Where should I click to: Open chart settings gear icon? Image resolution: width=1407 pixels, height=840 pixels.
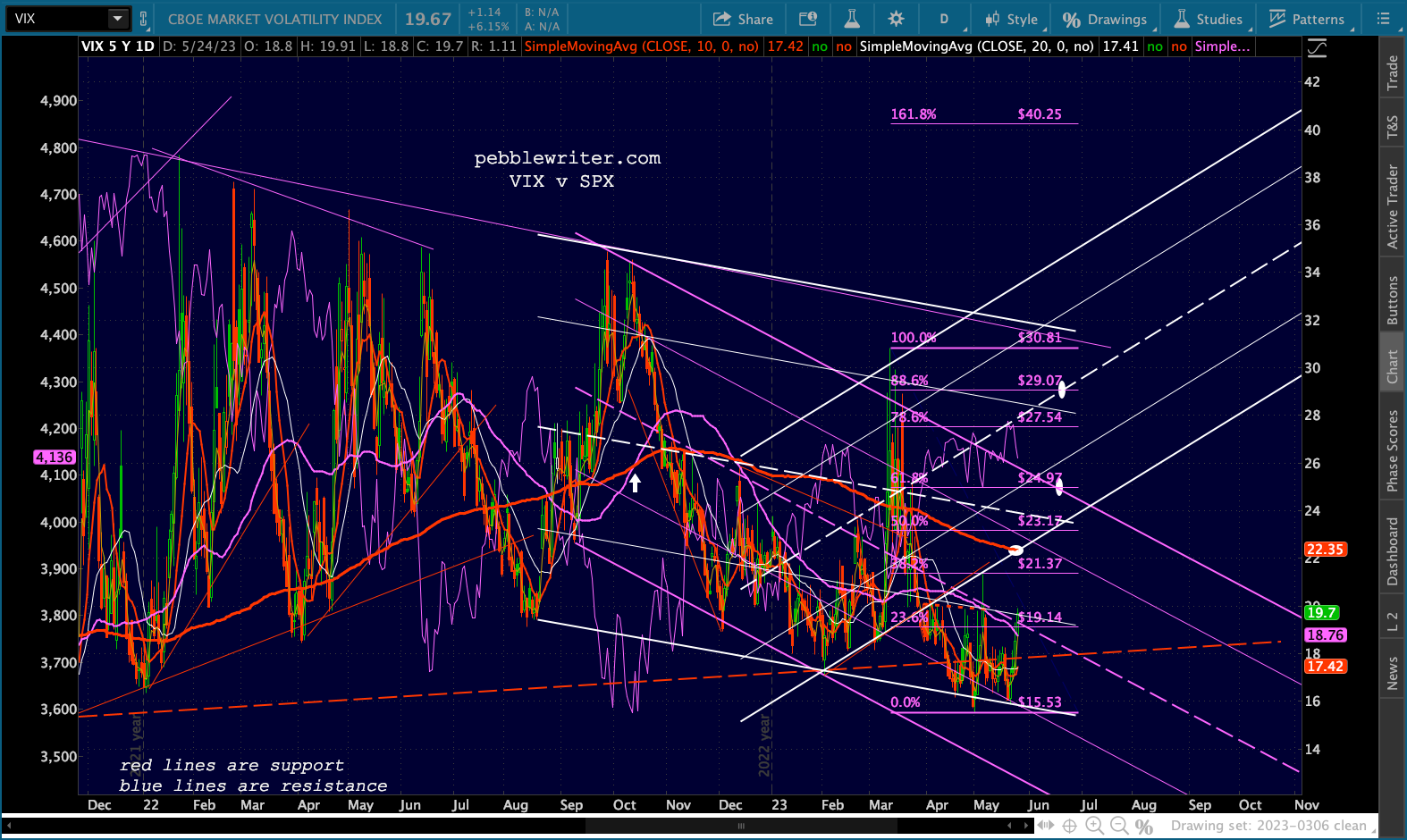[896, 19]
